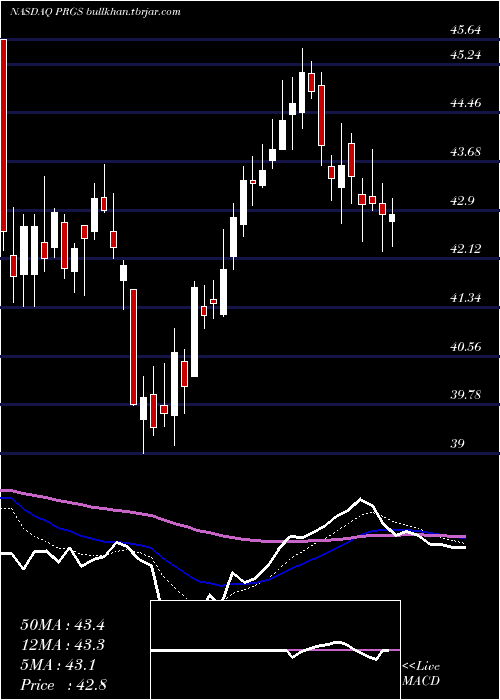This screenshot has height=700, width=500.
Task: Click the 12MA : 43.3 readout
Action: (x=62, y=645)
